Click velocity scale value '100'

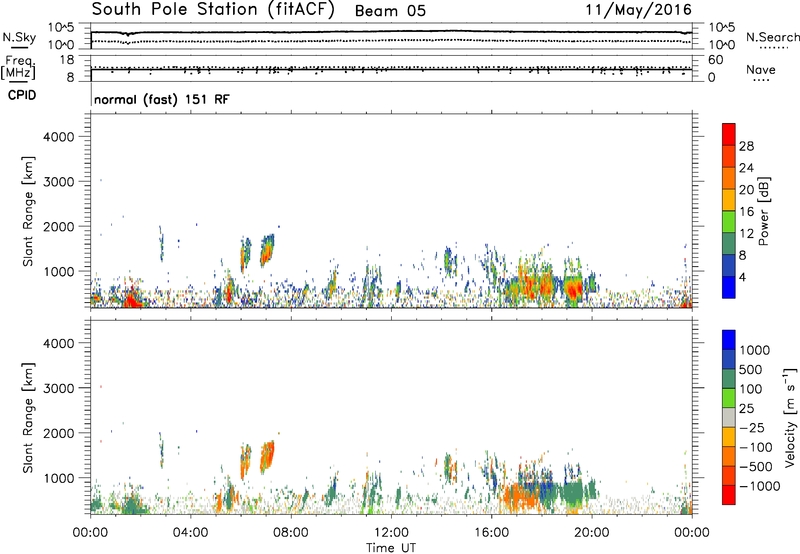751,389
